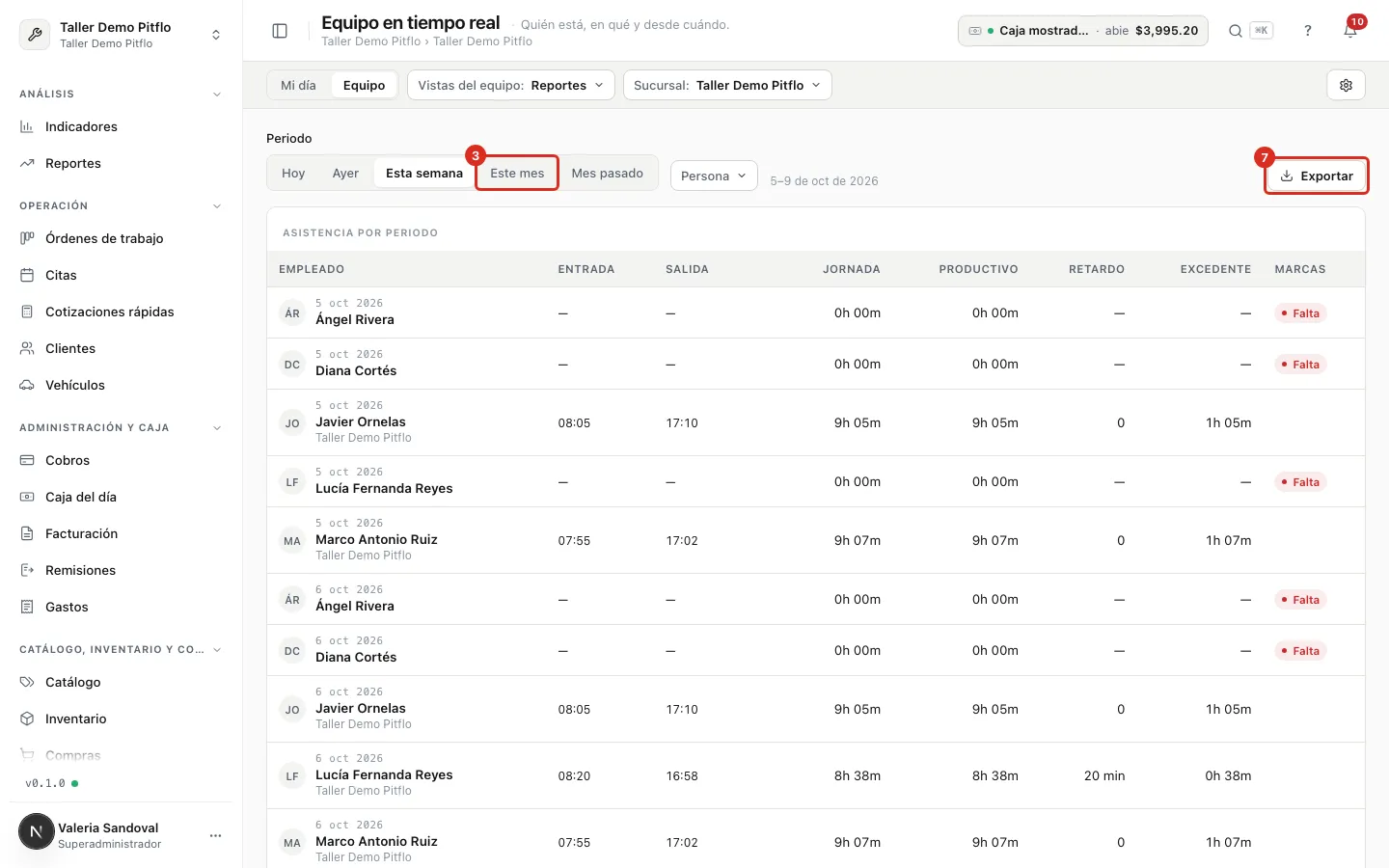Image resolution: width=1389 pixels, height=868 pixels.
Task: Click 20 min retardo for Lucía Fernanda Reyes
Action: (1104, 775)
